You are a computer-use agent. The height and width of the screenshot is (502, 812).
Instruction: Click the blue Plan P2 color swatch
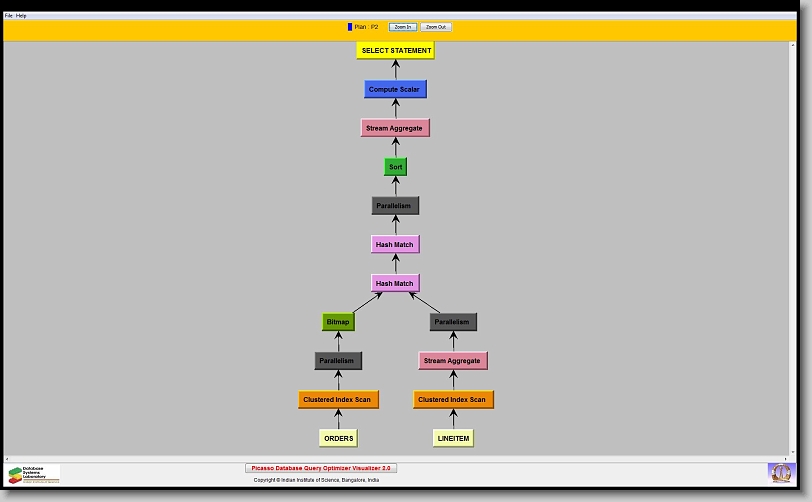pos(350,27)
